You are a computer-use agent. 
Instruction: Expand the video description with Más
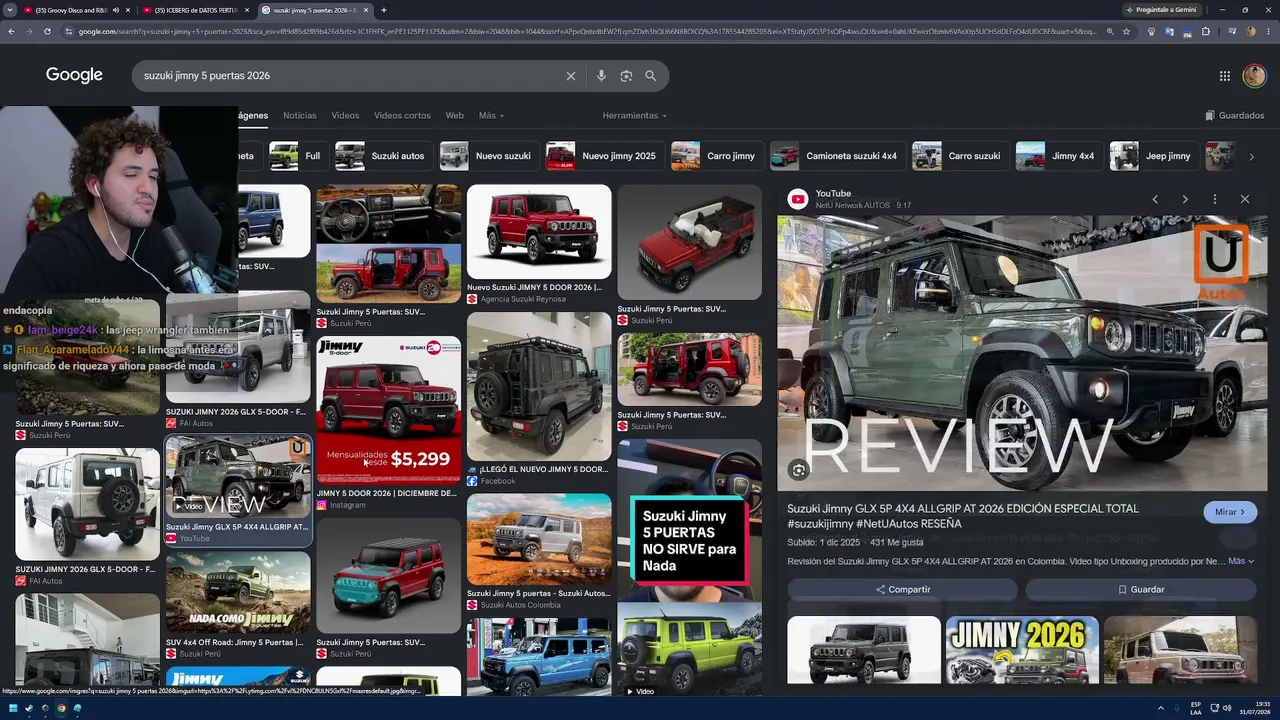[x=1240, y=561]
